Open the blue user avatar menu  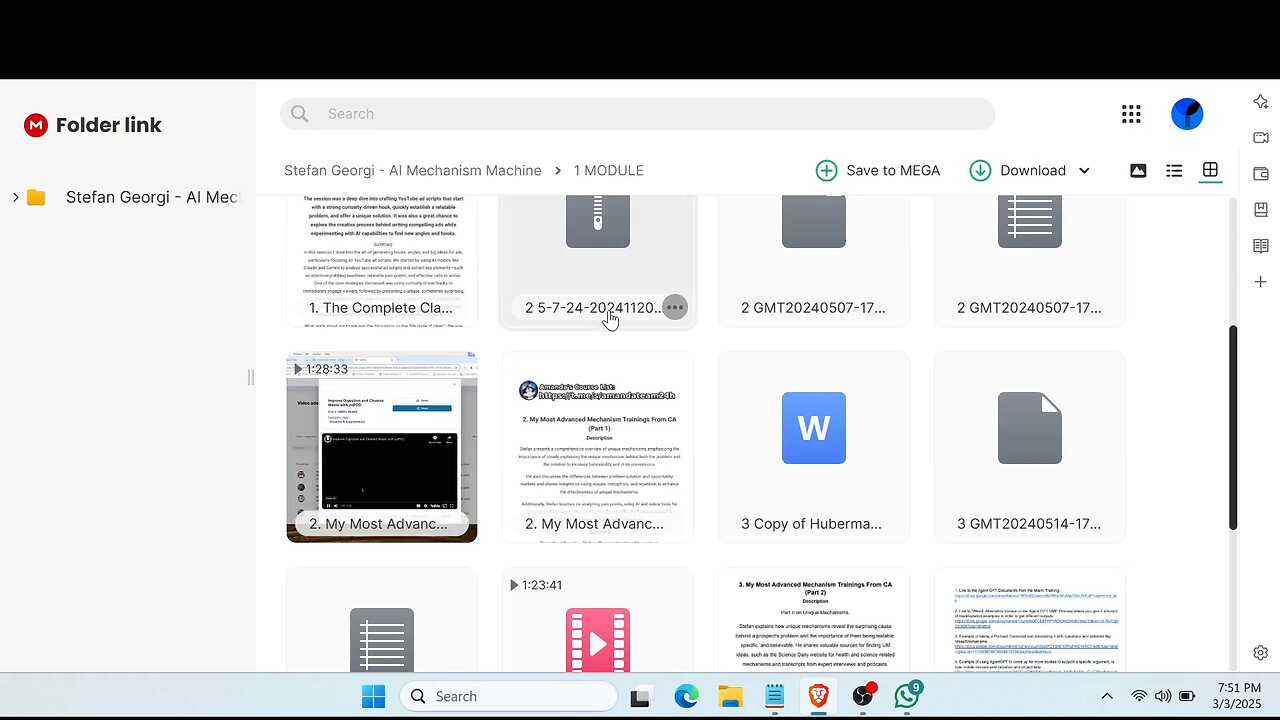[x=1187, y=114]
